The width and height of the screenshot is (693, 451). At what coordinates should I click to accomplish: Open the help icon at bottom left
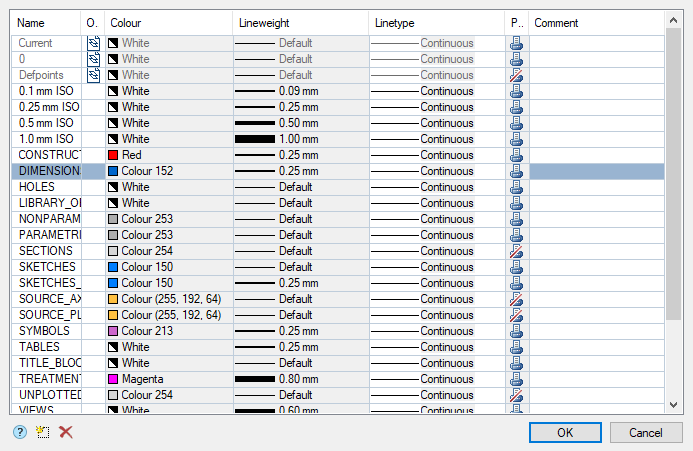click(x=20, y=432)
